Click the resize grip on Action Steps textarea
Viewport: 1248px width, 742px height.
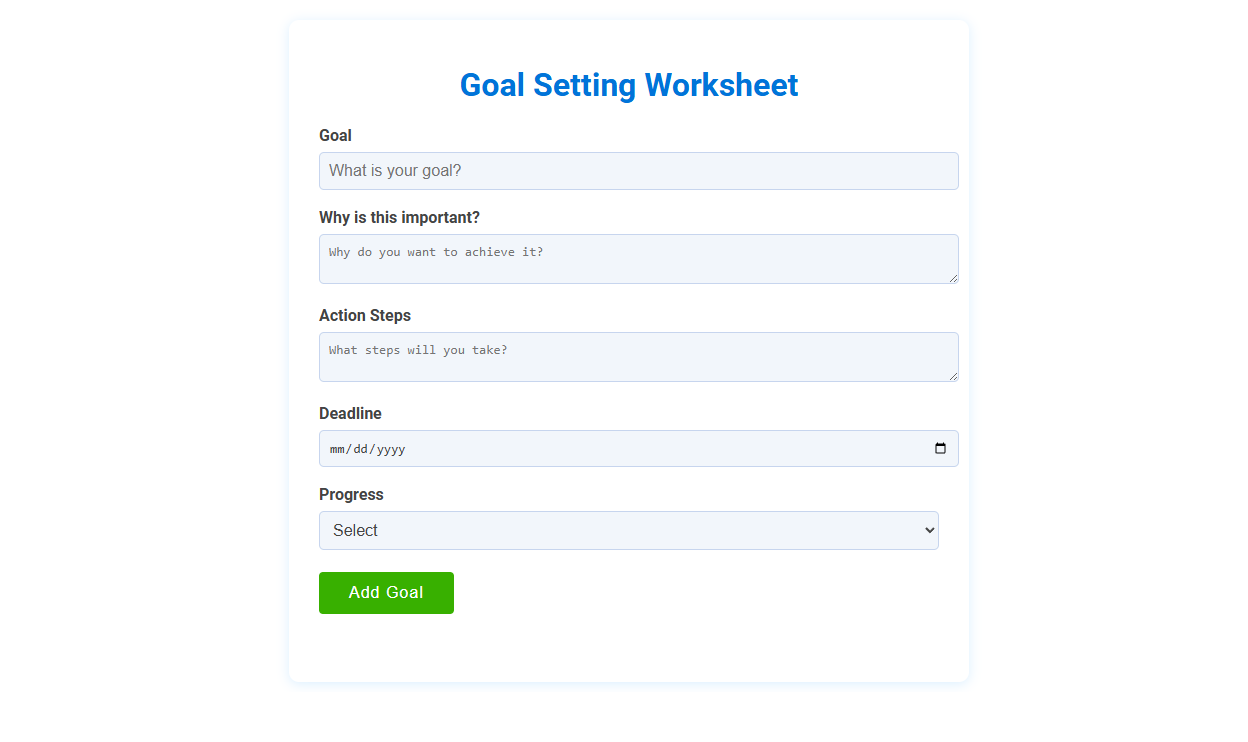954,378
